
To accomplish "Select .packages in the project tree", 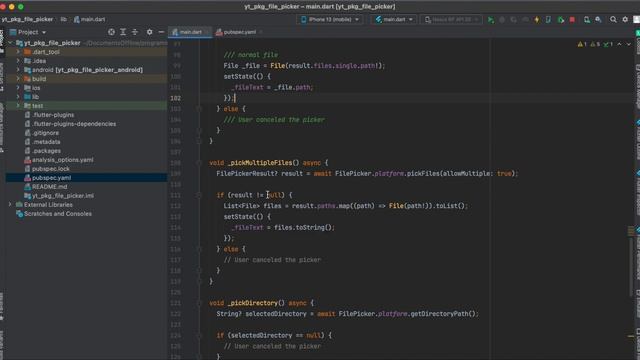I will [x=47, y=151].
